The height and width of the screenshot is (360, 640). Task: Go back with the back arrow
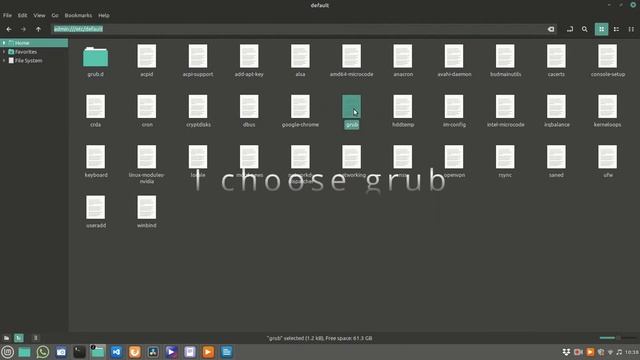pyautogui.click(x=9, y=29)
